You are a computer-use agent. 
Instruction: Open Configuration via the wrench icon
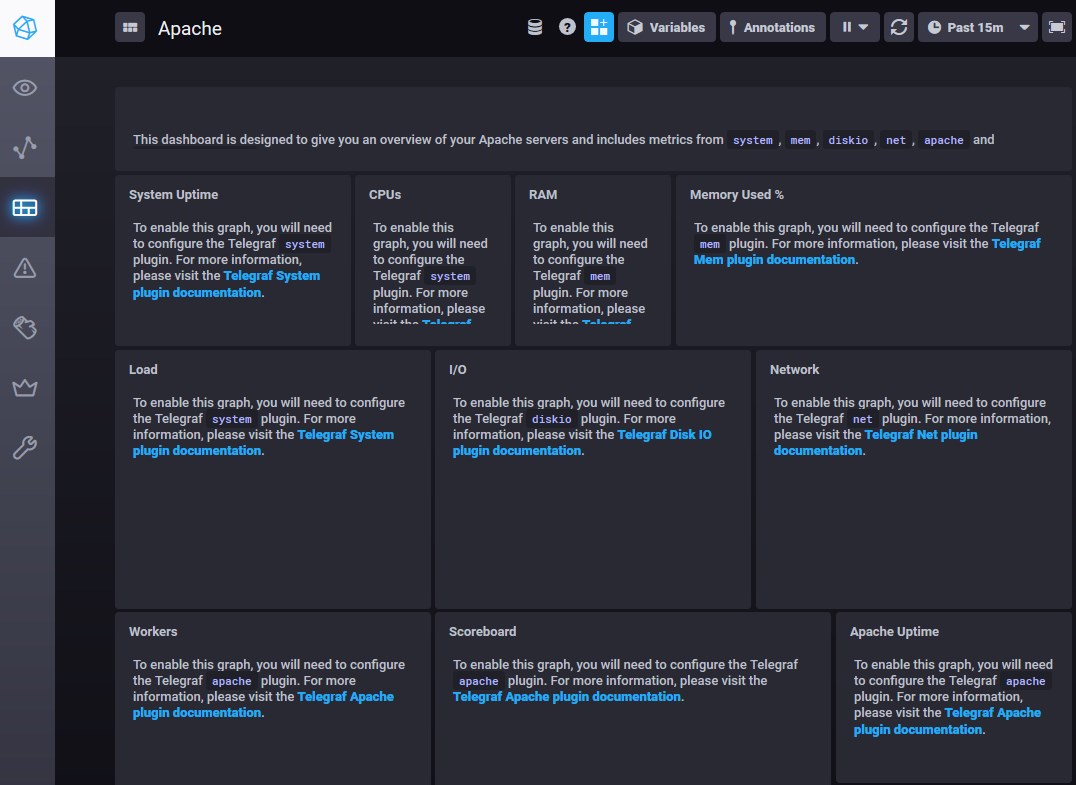tap(25, 447)
